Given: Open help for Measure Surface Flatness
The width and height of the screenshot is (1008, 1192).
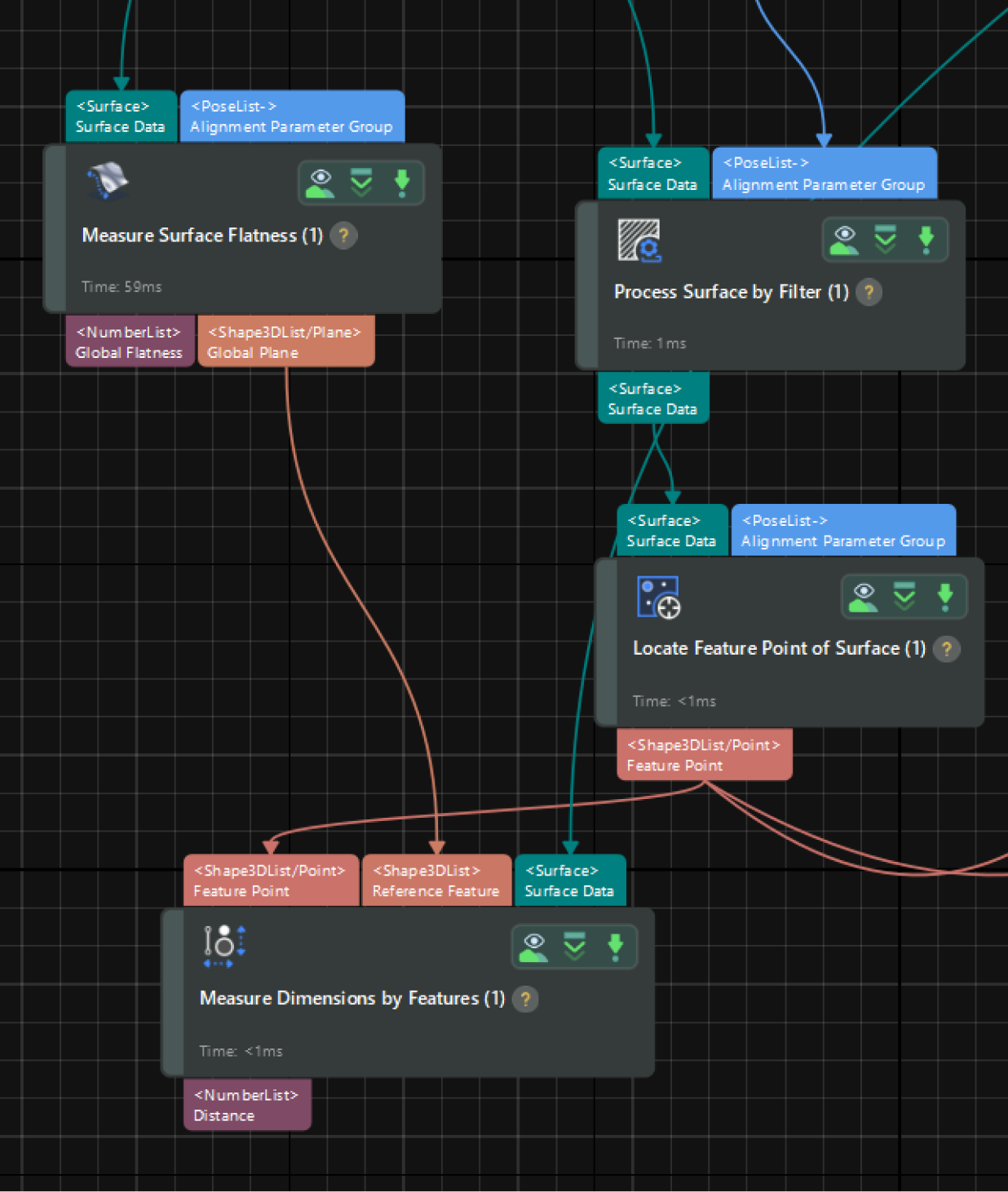Looking at the screenshot, I should coord(344,236).
